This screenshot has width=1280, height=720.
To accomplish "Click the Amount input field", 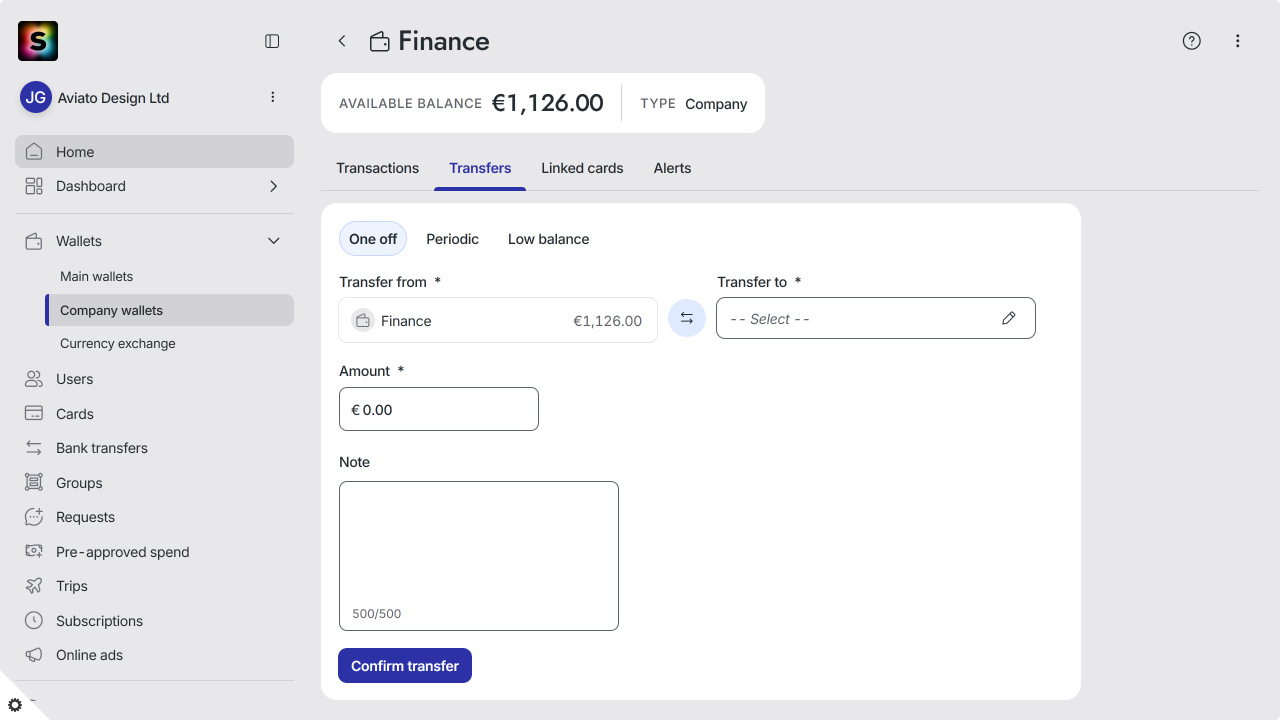I will (439, 409).
